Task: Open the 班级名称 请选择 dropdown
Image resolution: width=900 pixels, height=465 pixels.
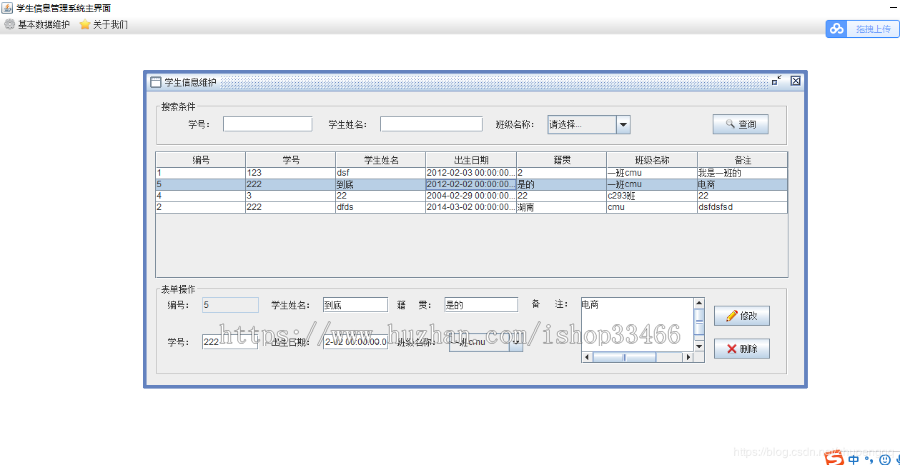Action: pyautogui.click(x=589, y=125)
